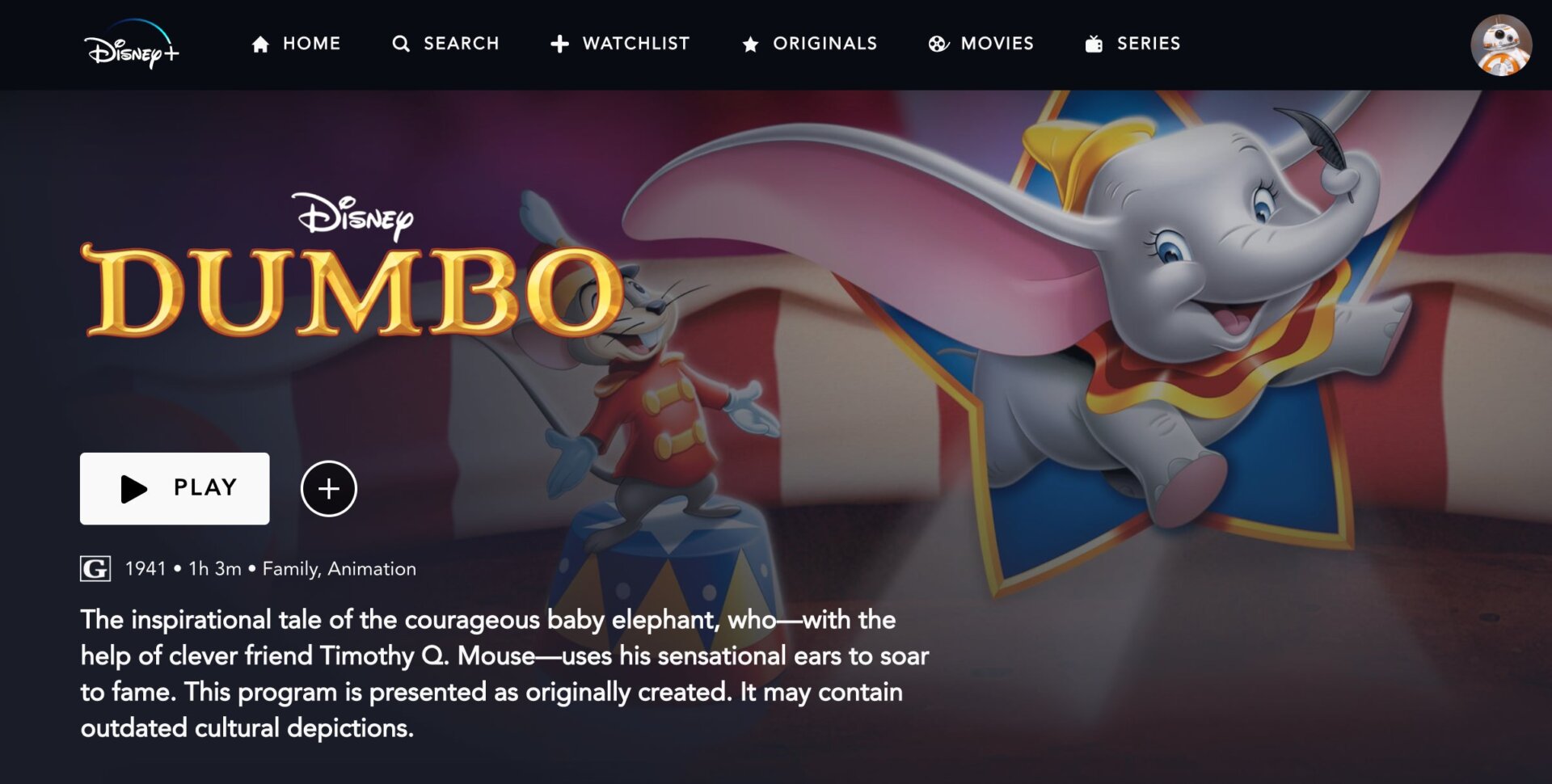Click the G rating badge
Screen dimensions: 1552x784
[x=95, y=569]
